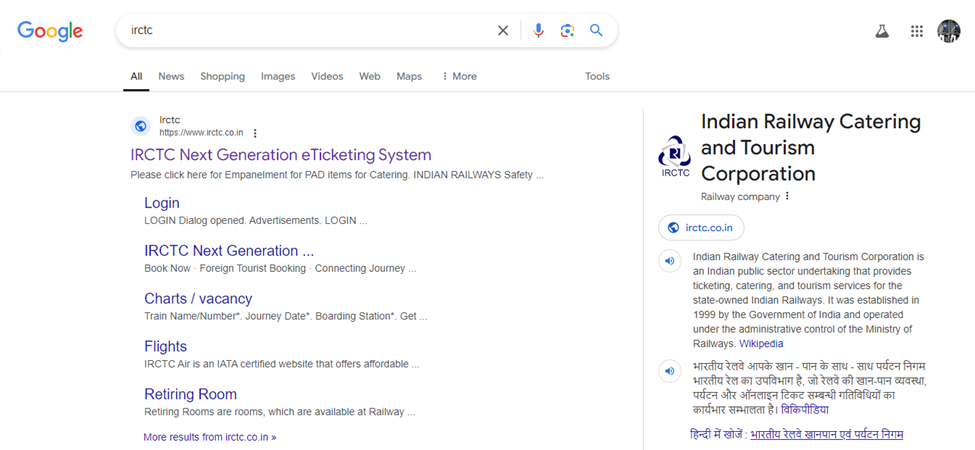Click the 'Book Now · Foreign Tourist Booking' snippet
This screenshot has width=975, height=450.
pyautogui.click(x=280, y=269)
